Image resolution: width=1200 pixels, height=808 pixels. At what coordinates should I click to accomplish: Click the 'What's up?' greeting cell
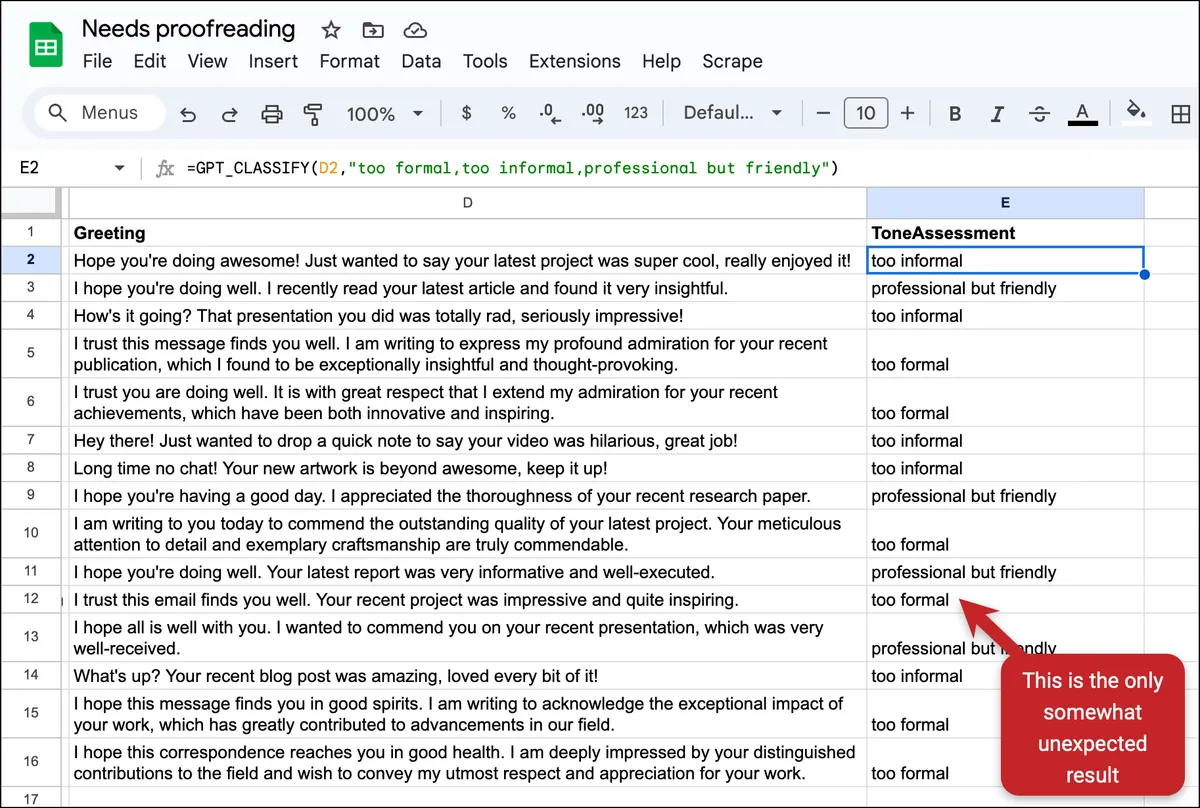click(x=467, y=676)
